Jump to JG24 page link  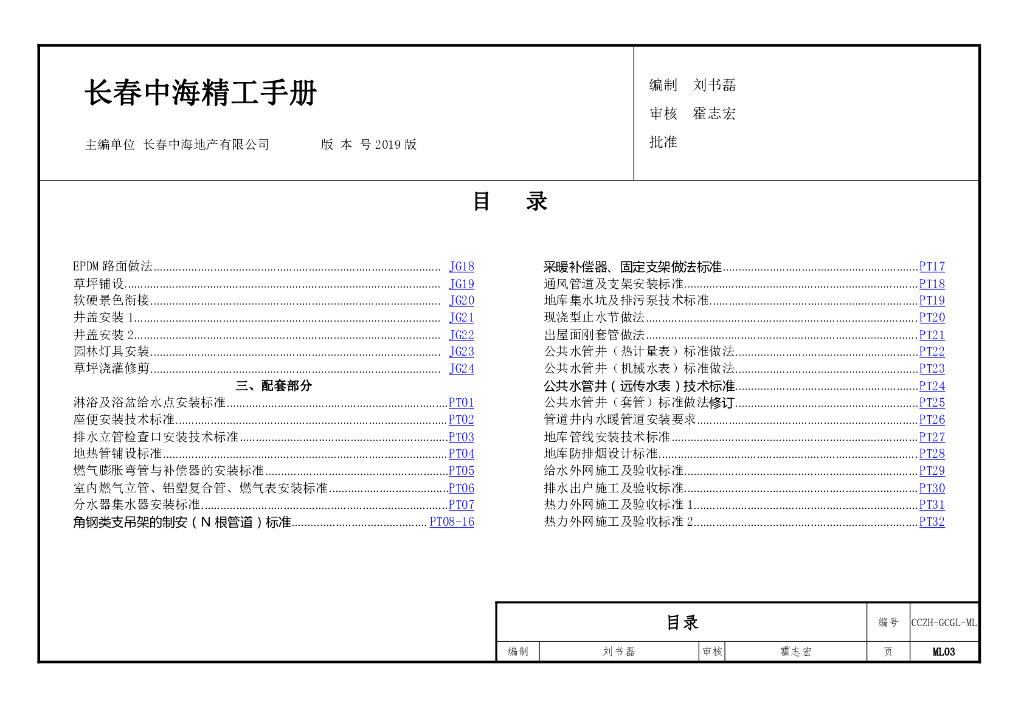coord(461,368)
